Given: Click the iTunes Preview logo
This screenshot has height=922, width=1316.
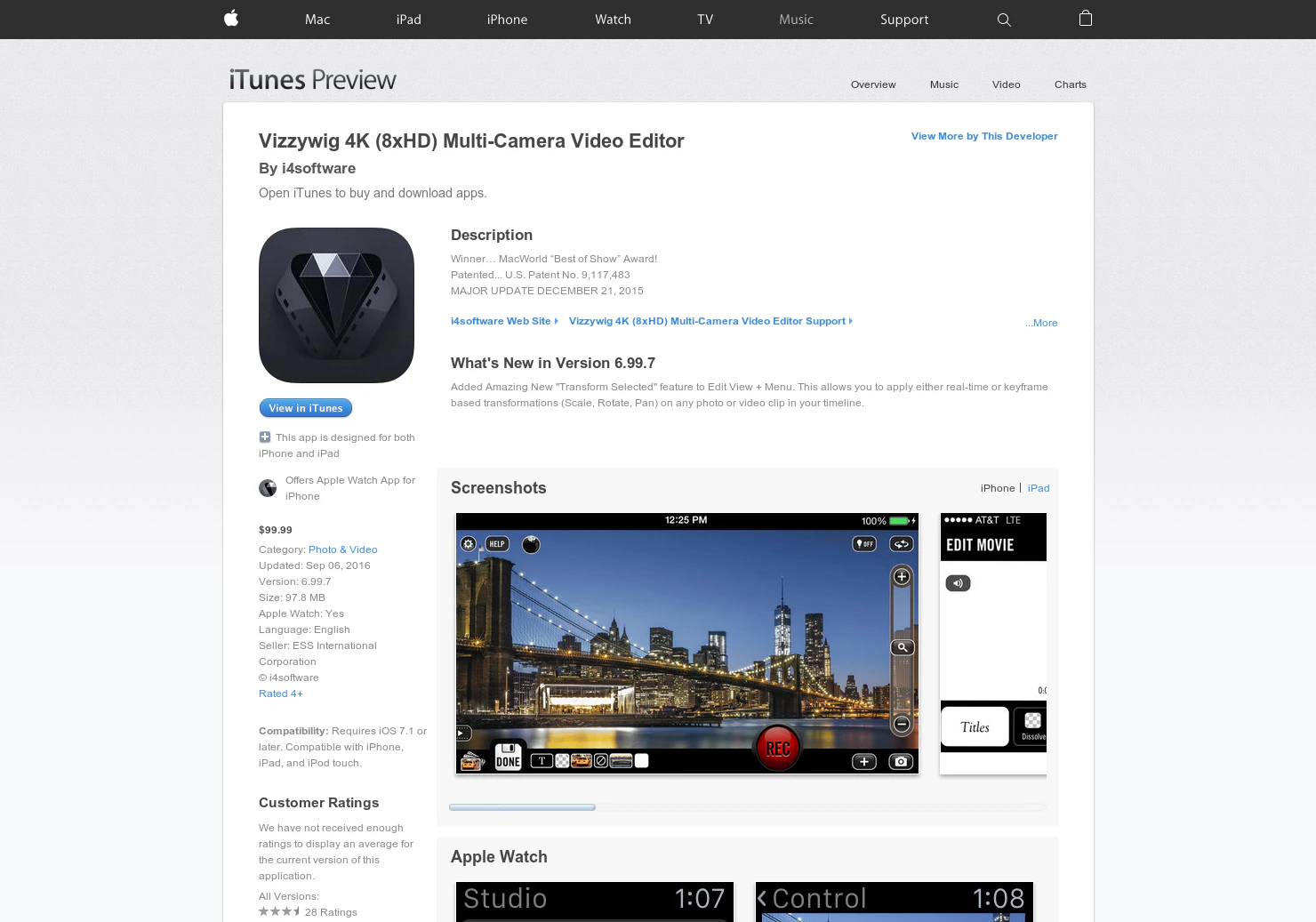Looking at the screenshot, I should coord(312,80).
